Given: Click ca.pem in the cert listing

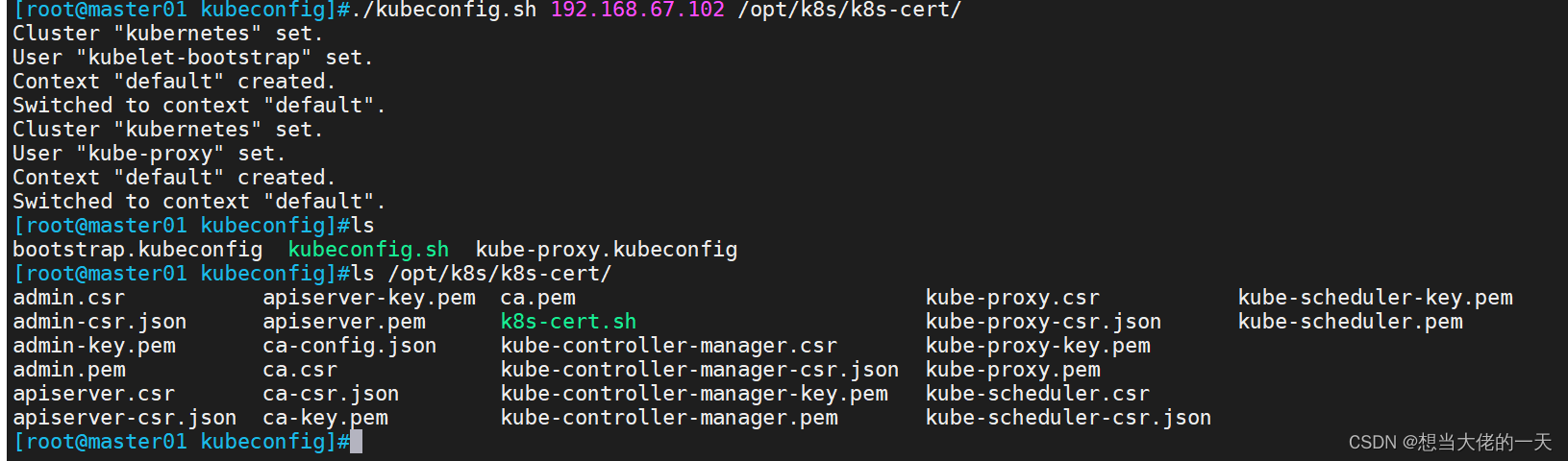Looking at the screenshot, I should [537, 298].
